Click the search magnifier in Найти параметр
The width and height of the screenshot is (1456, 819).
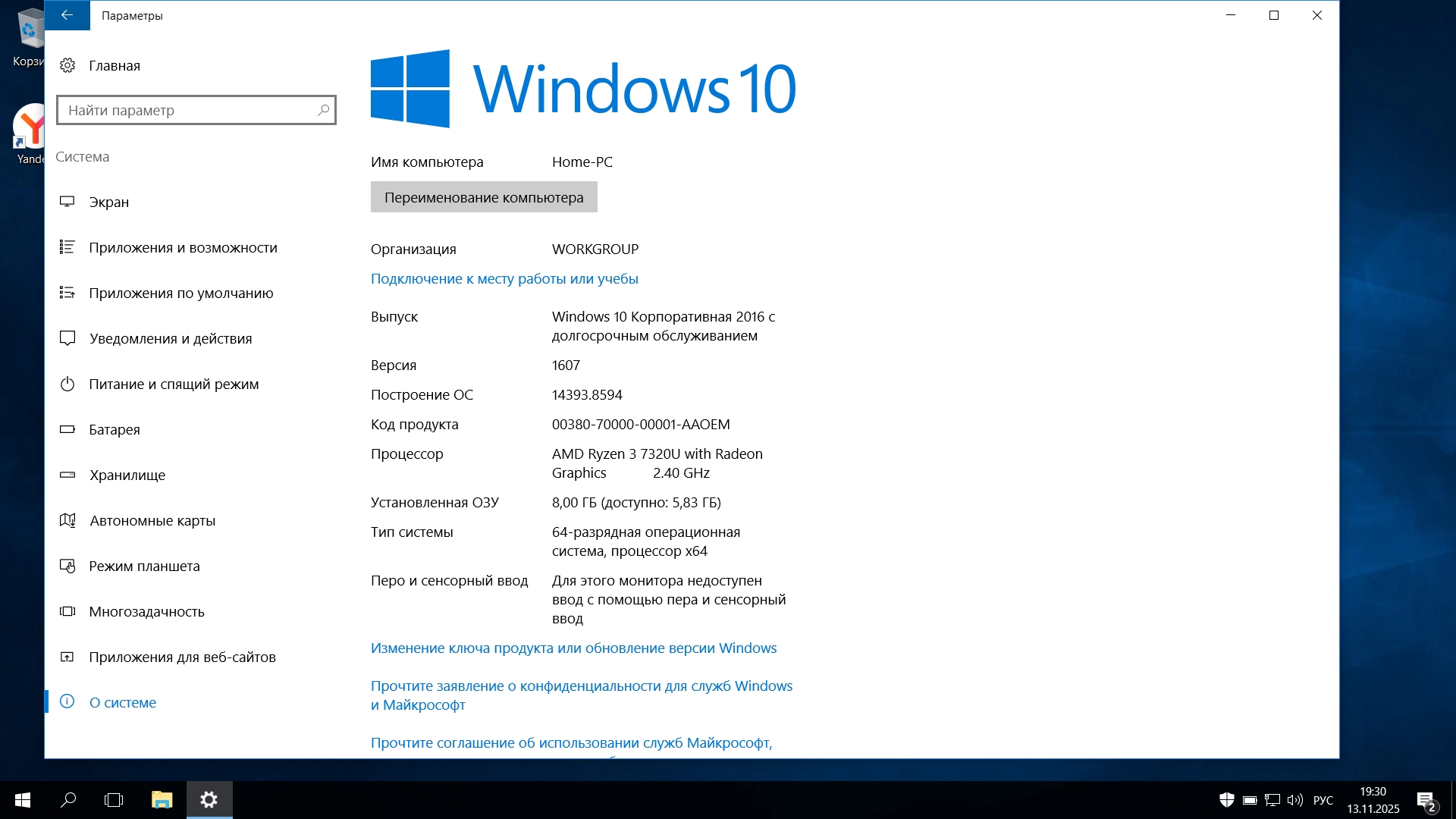pos(323,110)
